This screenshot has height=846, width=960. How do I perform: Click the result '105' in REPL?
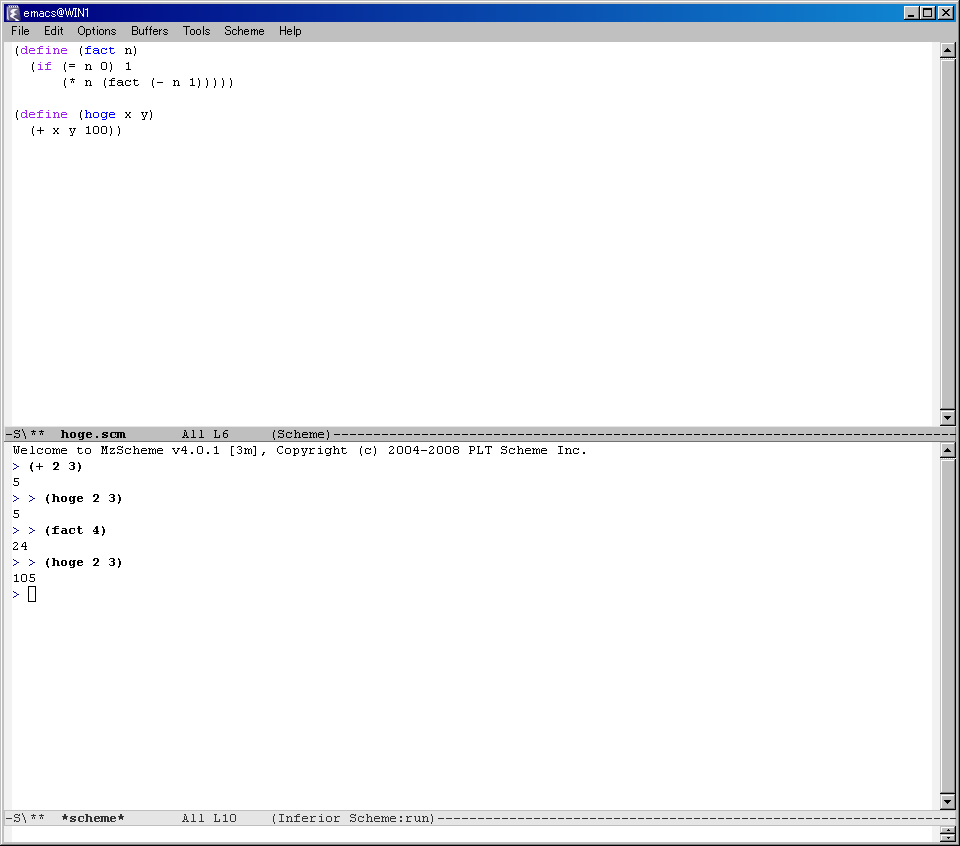point(24,578)
